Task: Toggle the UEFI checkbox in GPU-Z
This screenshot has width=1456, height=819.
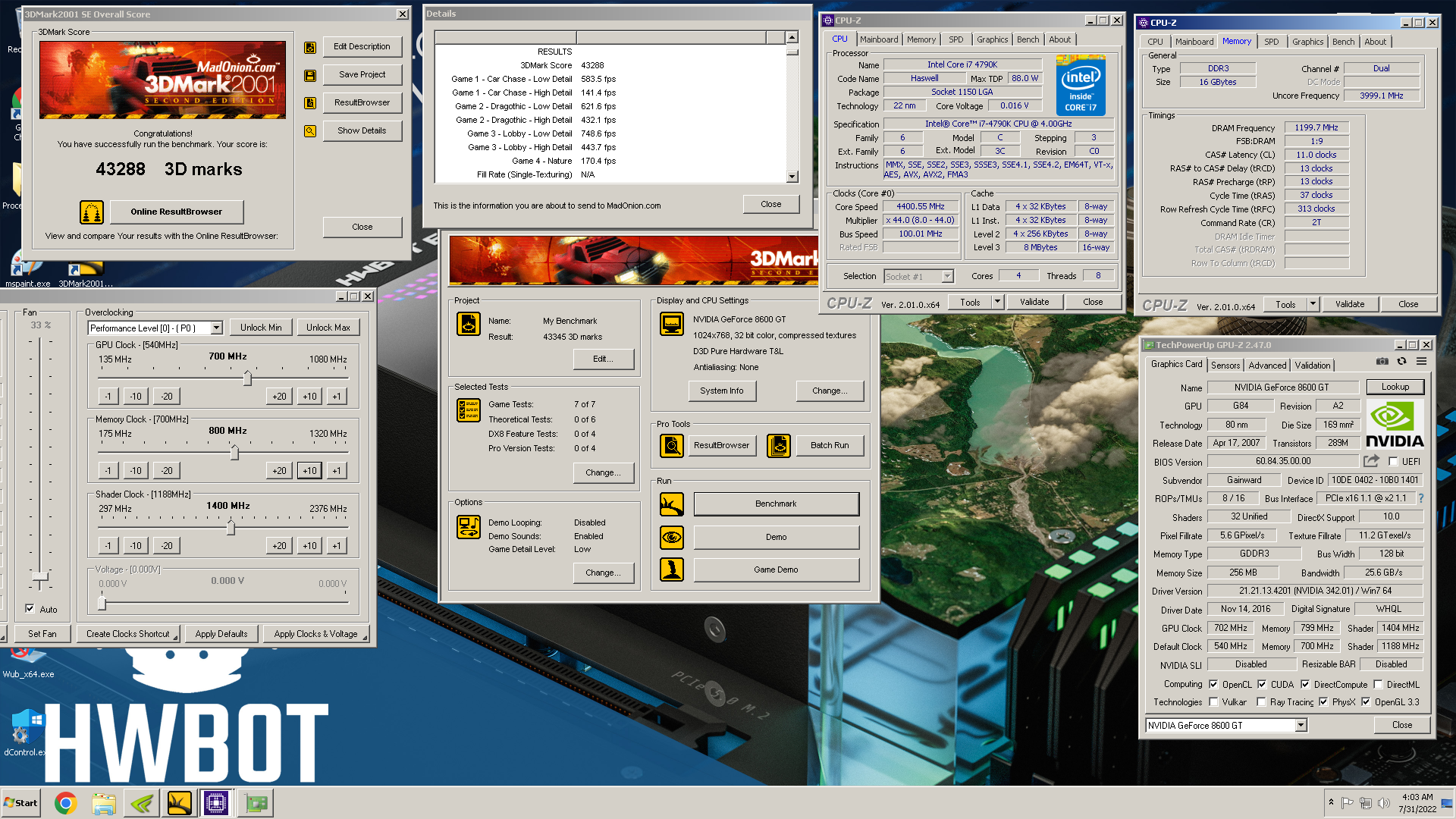Action: (1393, 462)
